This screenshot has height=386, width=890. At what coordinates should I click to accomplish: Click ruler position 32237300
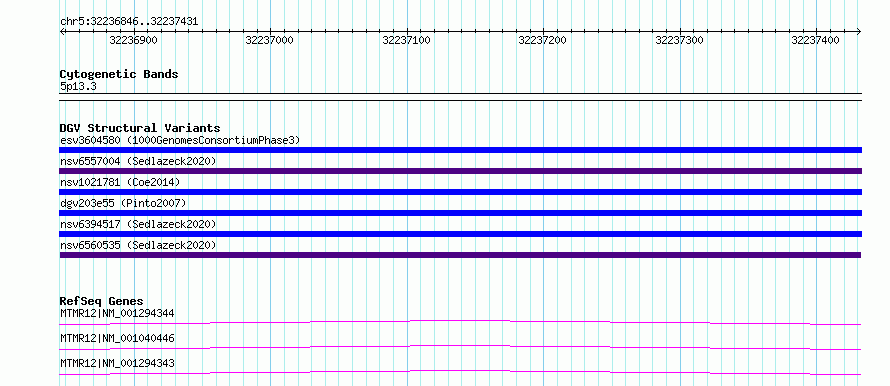[x=679, y=40]
